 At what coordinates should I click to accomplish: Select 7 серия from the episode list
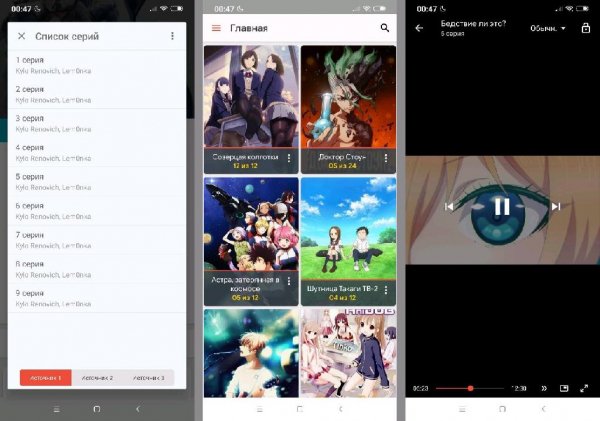pos(97,240)
